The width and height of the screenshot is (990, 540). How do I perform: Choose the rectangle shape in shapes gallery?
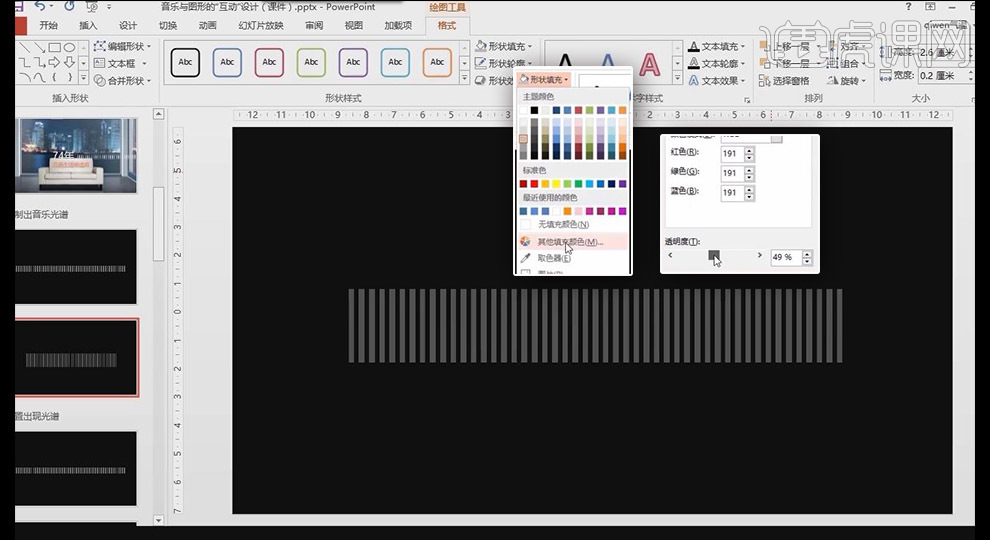[54, 47]
